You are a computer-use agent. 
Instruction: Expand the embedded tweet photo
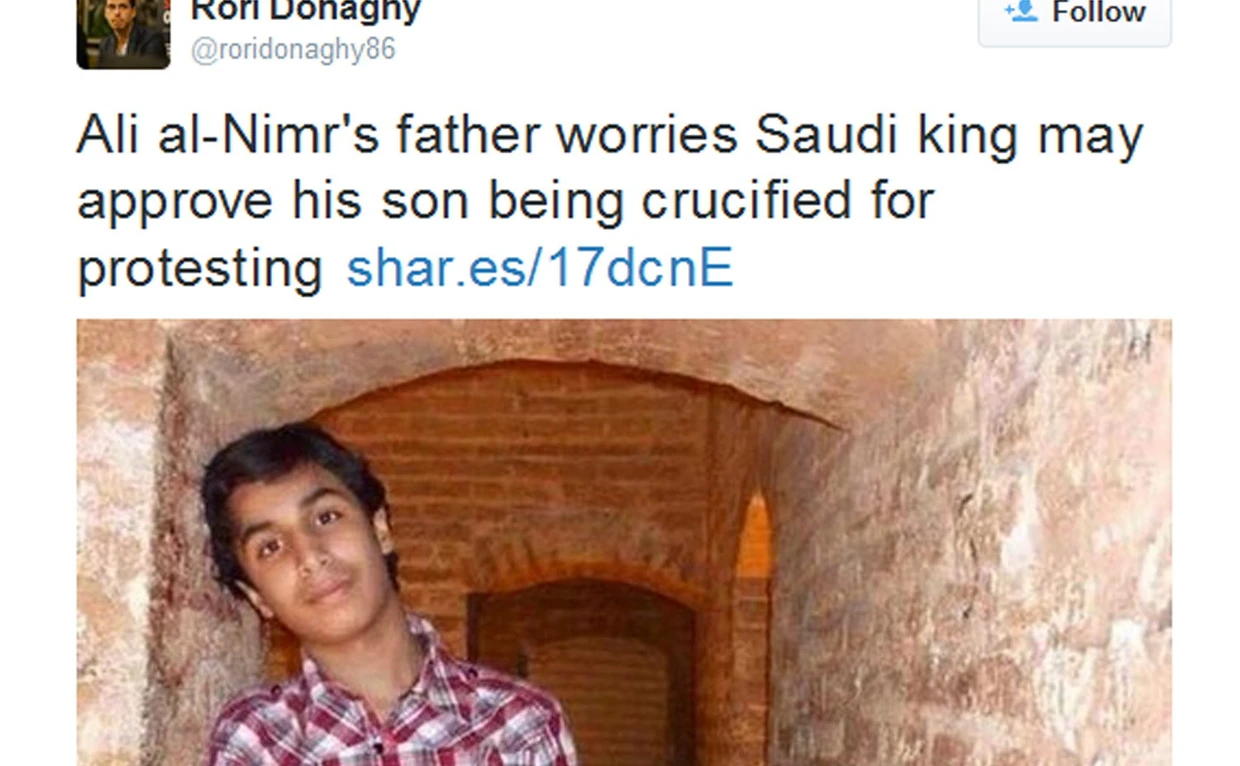pyautogui.click(x=624, y=542)
